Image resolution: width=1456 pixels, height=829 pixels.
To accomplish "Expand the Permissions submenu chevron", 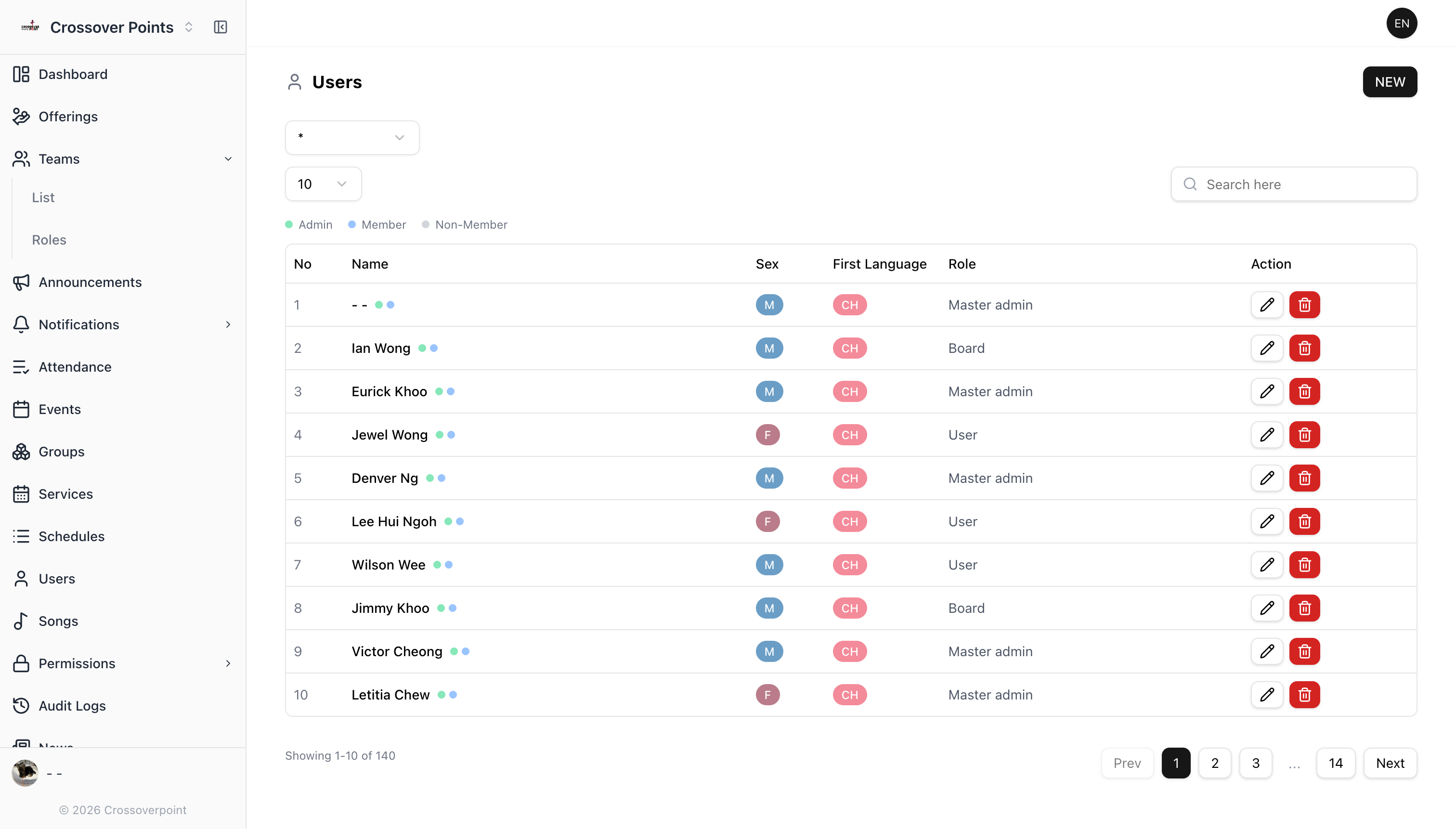I will pyautogui.click(x=228, y=663).
